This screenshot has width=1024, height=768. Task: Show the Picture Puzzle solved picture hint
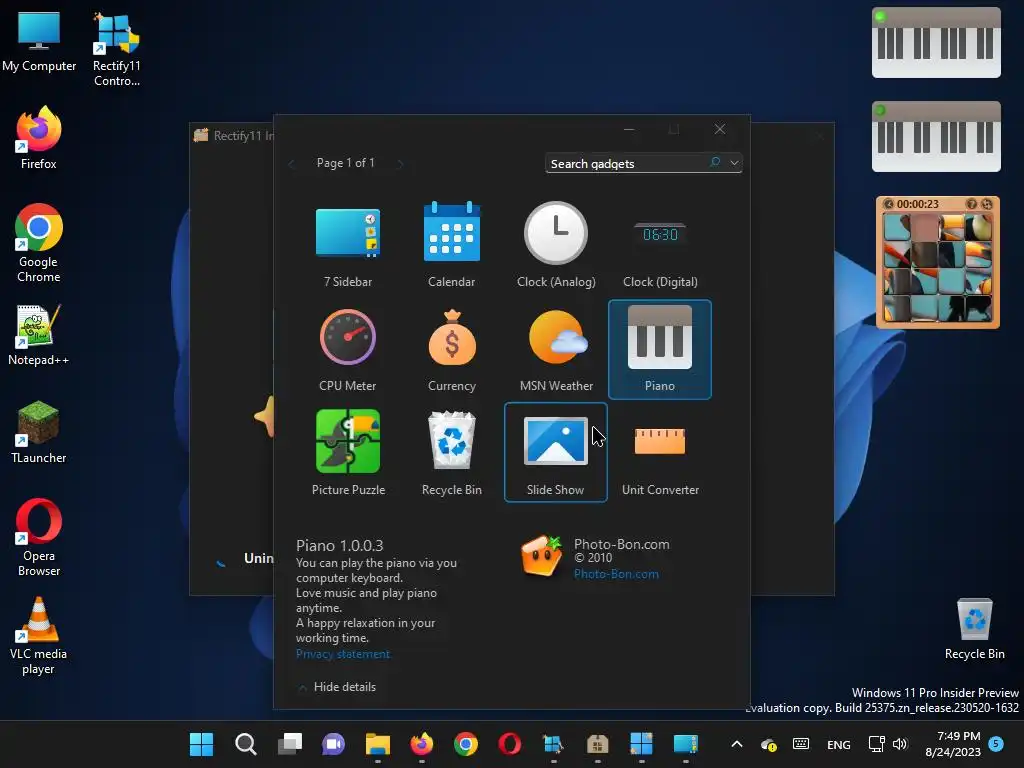point(972,204)
